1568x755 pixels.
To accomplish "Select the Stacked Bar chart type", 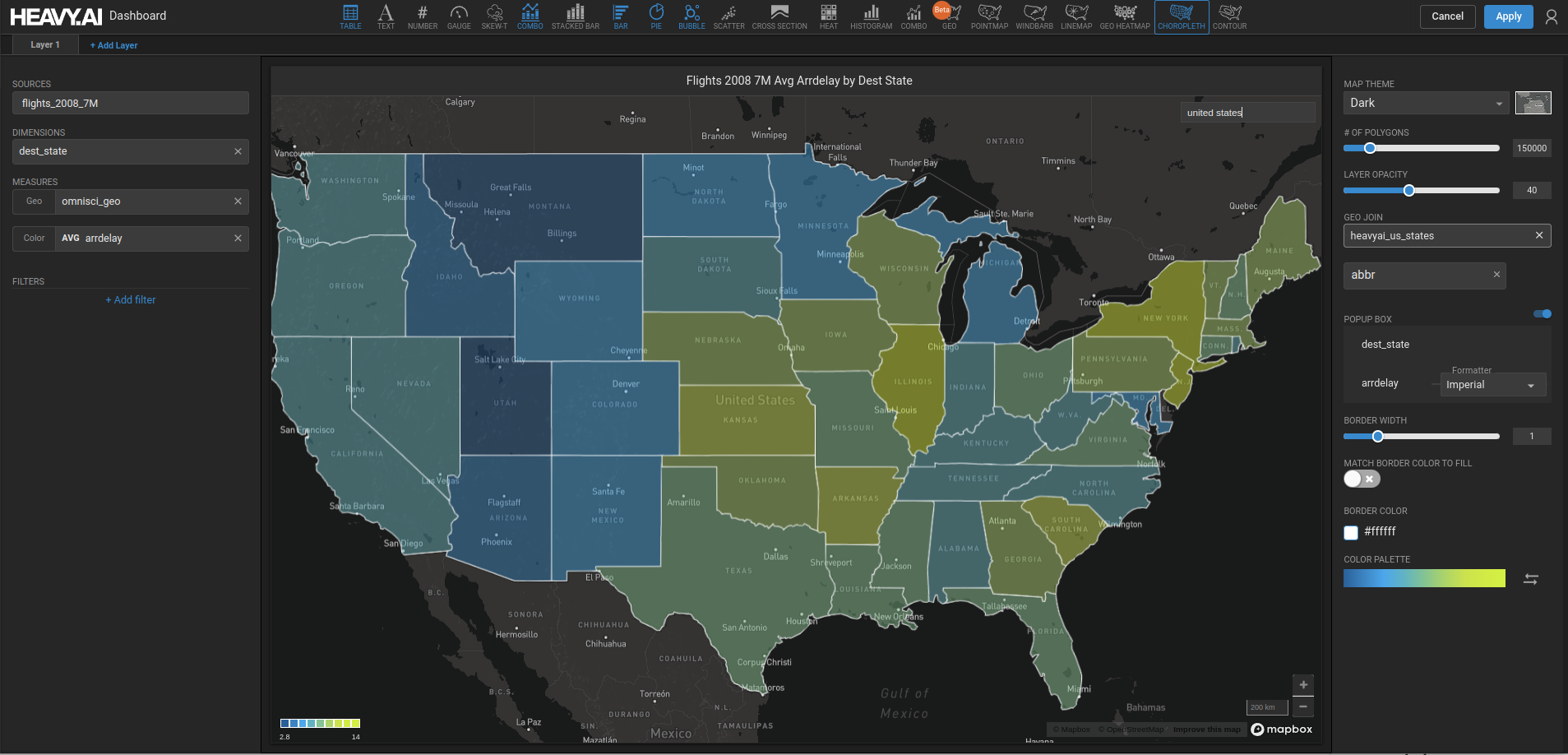I will 576,16.
